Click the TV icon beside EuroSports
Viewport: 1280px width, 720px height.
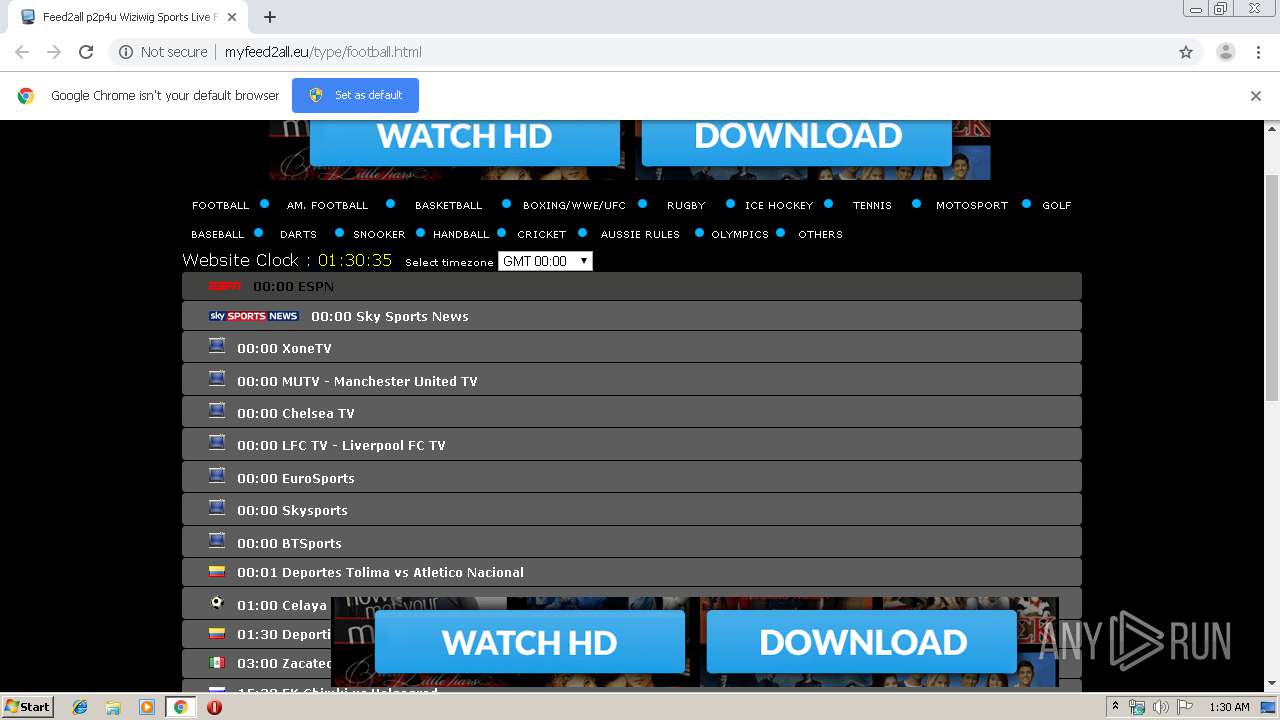(x=217, y=476)
